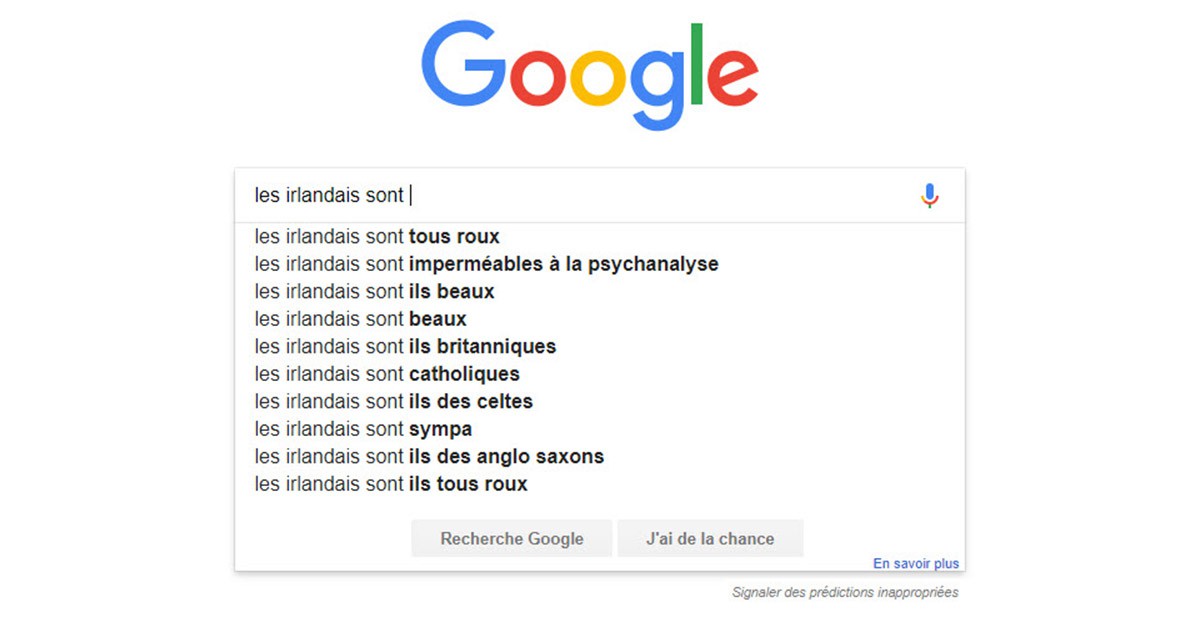Click the Google logo
Screen dimensions: 1200x628
point(592,68)
